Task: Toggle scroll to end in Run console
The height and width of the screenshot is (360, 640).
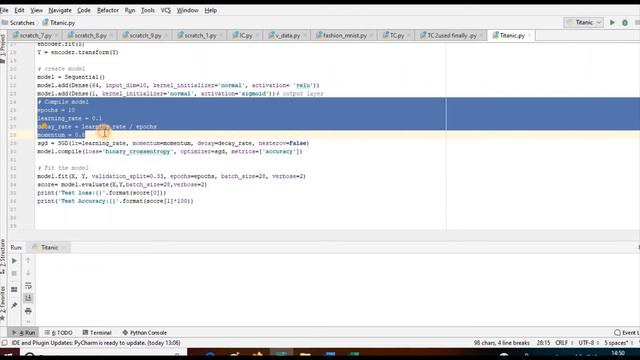Action: 28,298
